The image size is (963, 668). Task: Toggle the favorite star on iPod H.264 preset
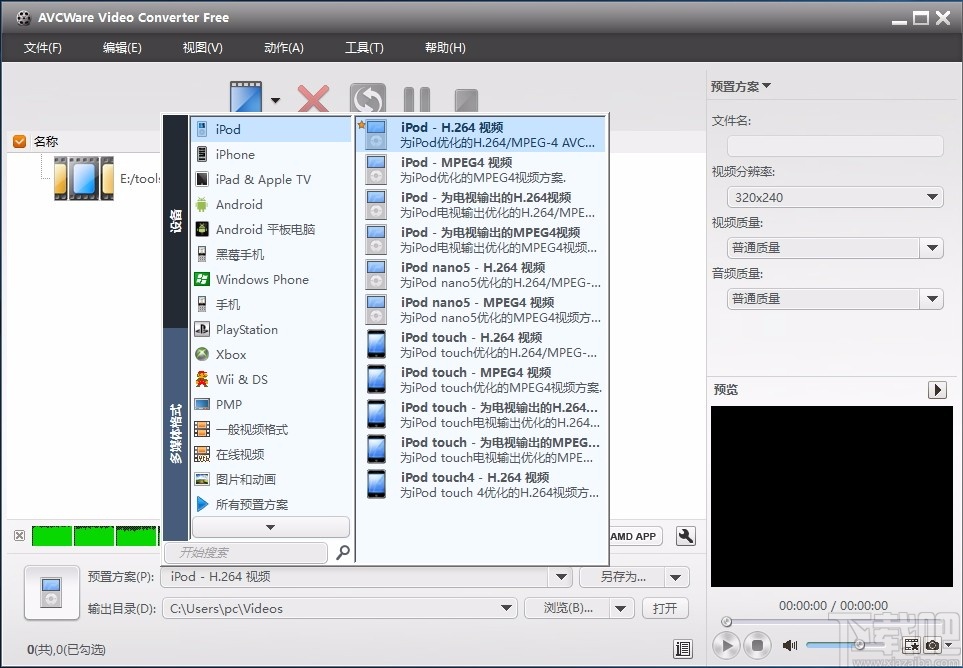[x=361, y=125]
